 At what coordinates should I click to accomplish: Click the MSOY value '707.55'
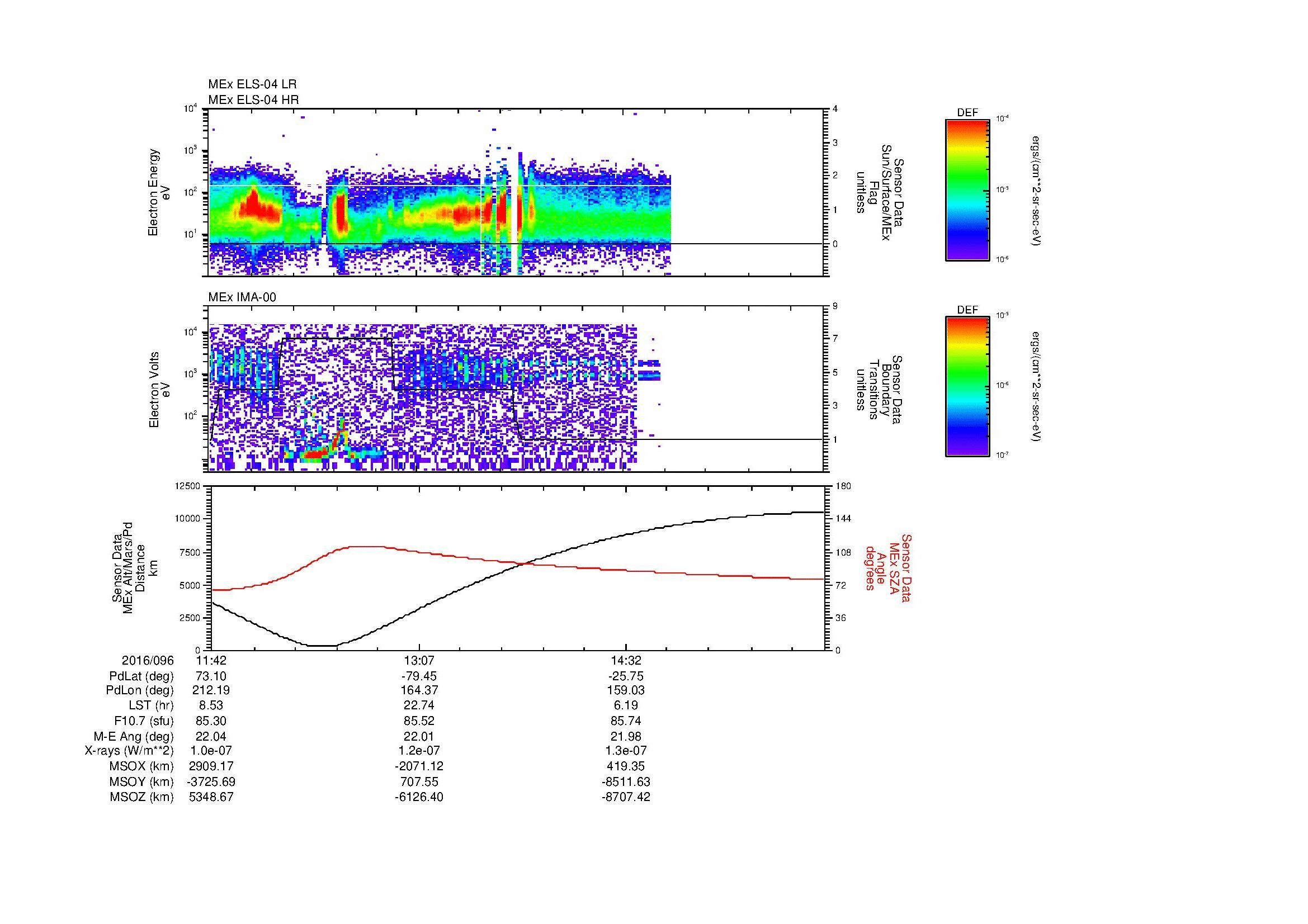point(419,781)
